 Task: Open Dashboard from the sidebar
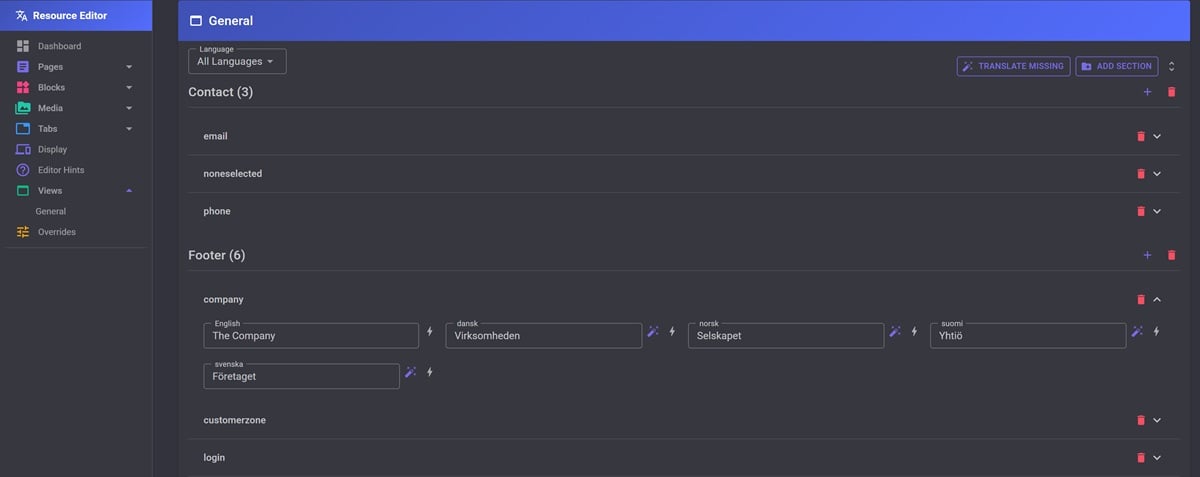(59, 46)
